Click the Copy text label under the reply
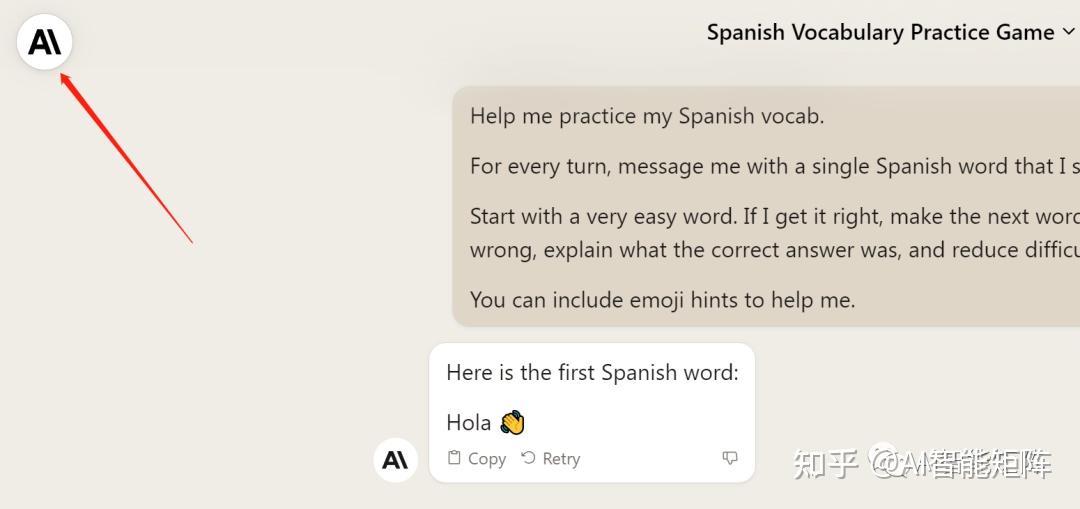The width and height of the screenshot is (1080, 509). click(x=487, y=459)
